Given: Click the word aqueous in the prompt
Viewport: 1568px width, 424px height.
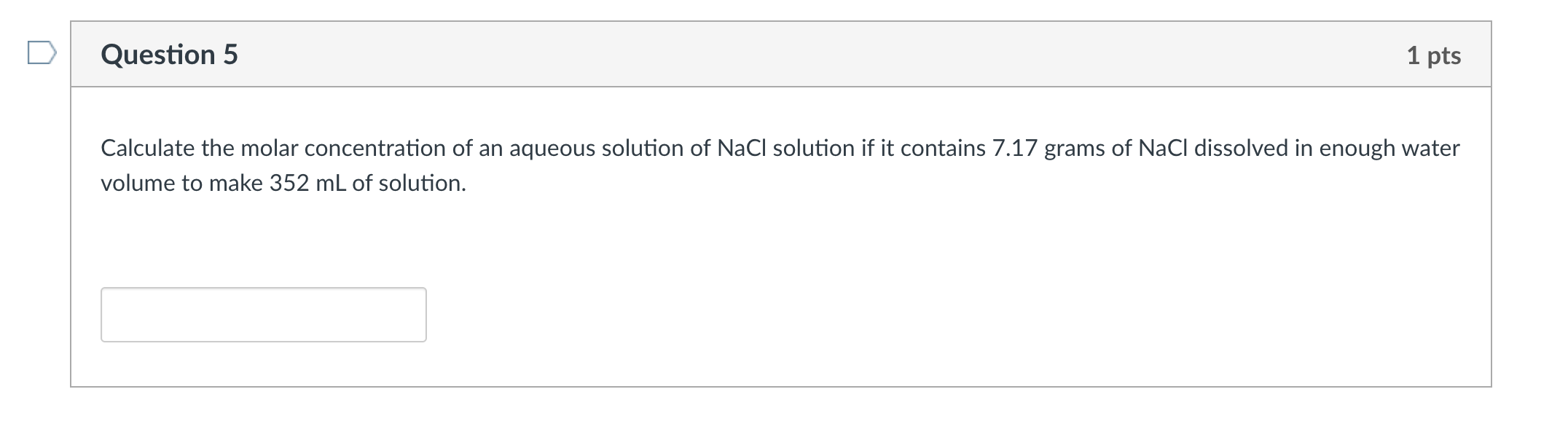Looking at the screenshot, I should click(x=552, y=149).
